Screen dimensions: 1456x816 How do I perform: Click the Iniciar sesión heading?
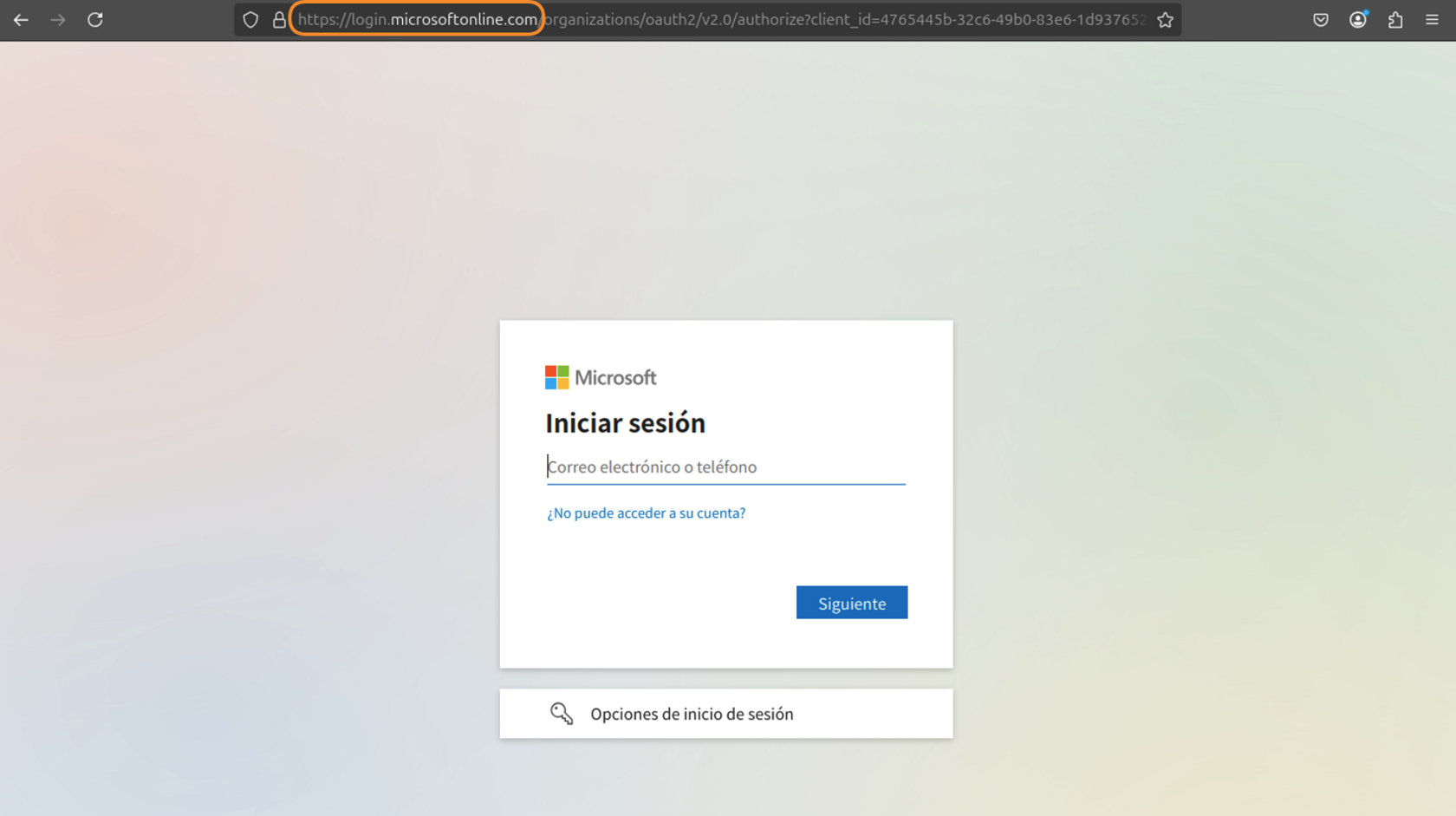(x=625, y=423)
